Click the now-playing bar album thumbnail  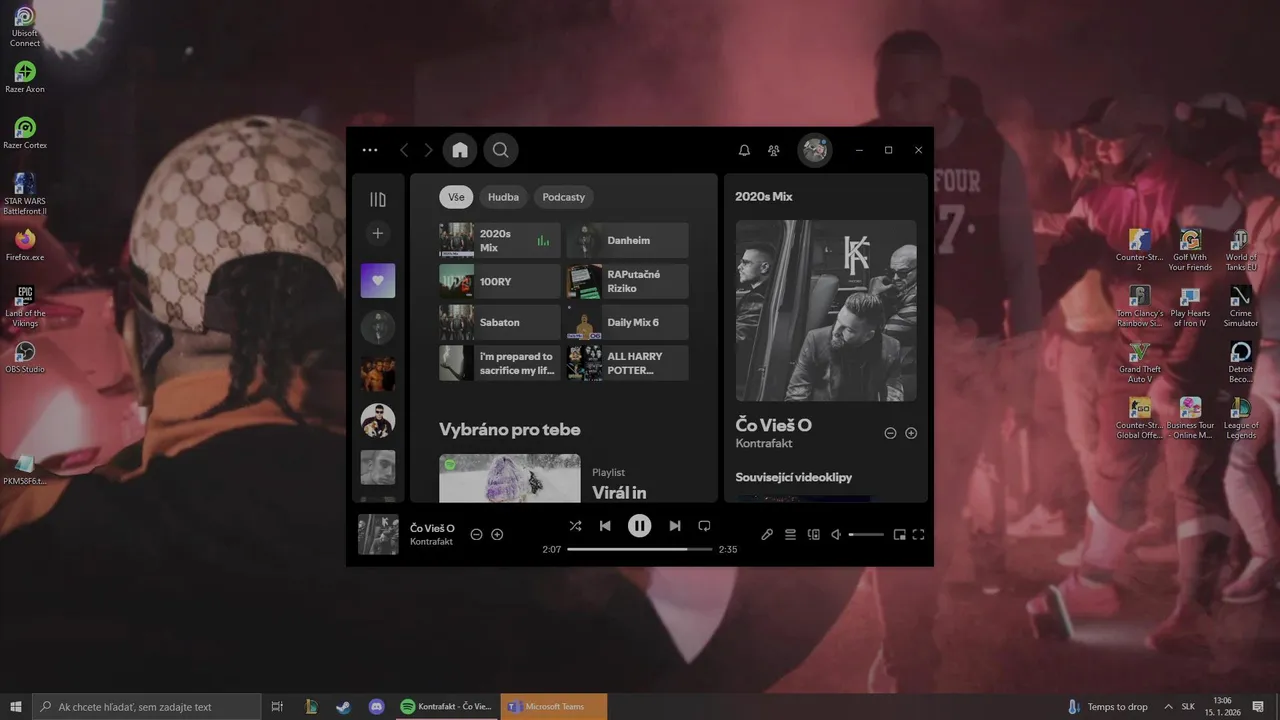pyautogui.click(x=378, y=534)
